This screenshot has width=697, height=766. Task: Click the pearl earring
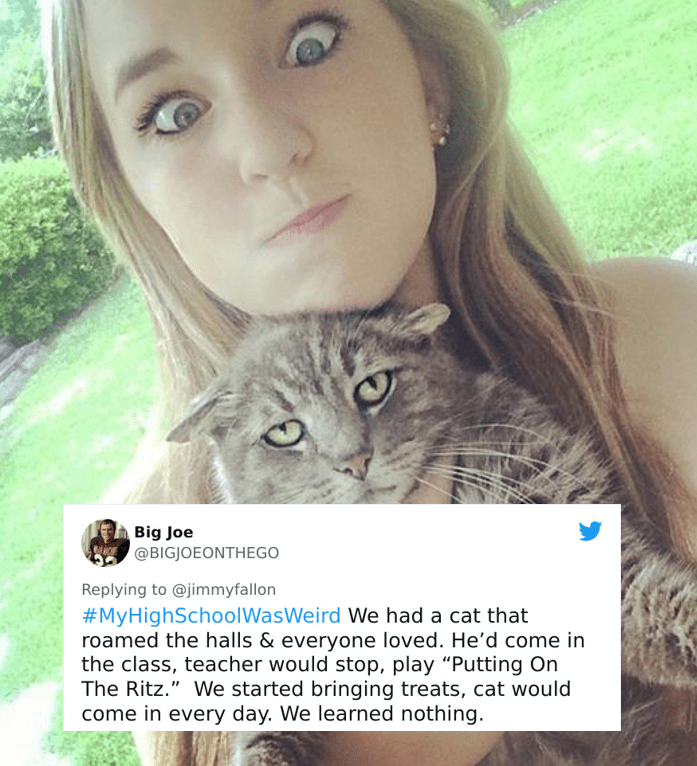coord(441,132)
